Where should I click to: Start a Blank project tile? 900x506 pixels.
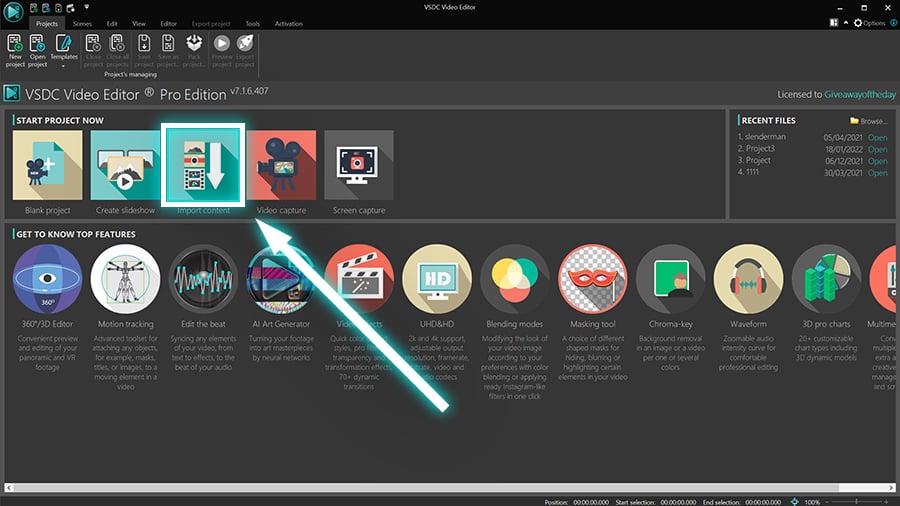[x=47, y=165]
